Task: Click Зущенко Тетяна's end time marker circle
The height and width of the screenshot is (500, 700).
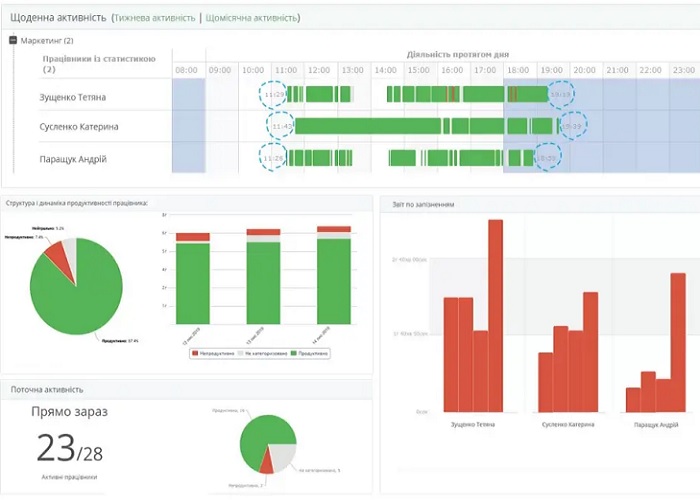Action: [x=561, y=95]
